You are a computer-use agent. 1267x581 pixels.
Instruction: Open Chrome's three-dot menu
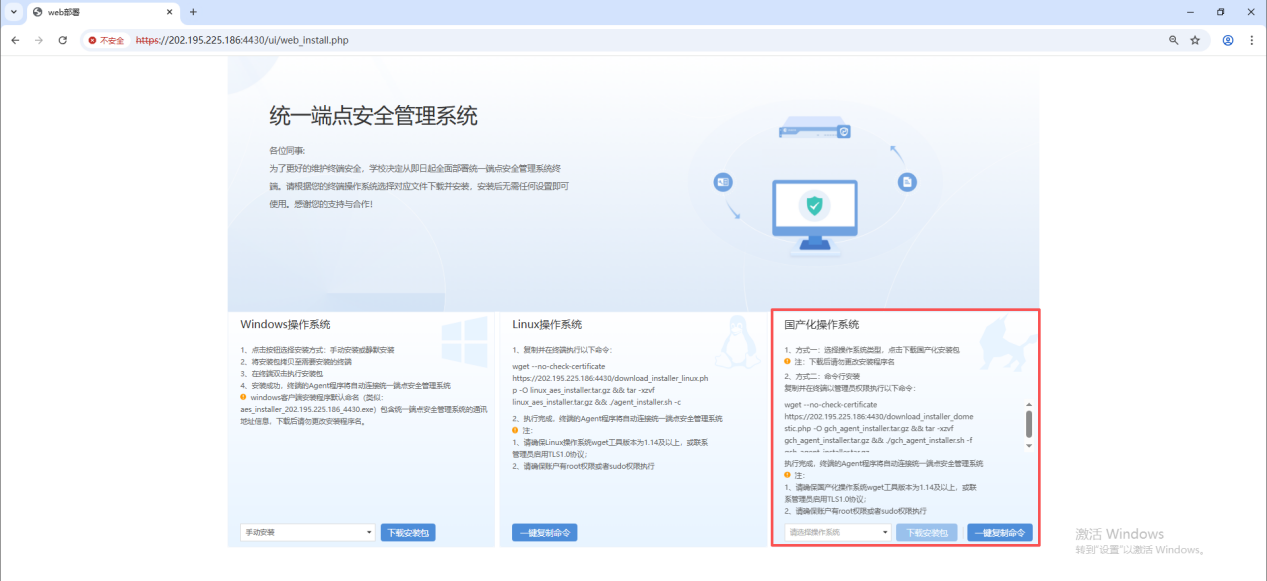[1251, 40]
